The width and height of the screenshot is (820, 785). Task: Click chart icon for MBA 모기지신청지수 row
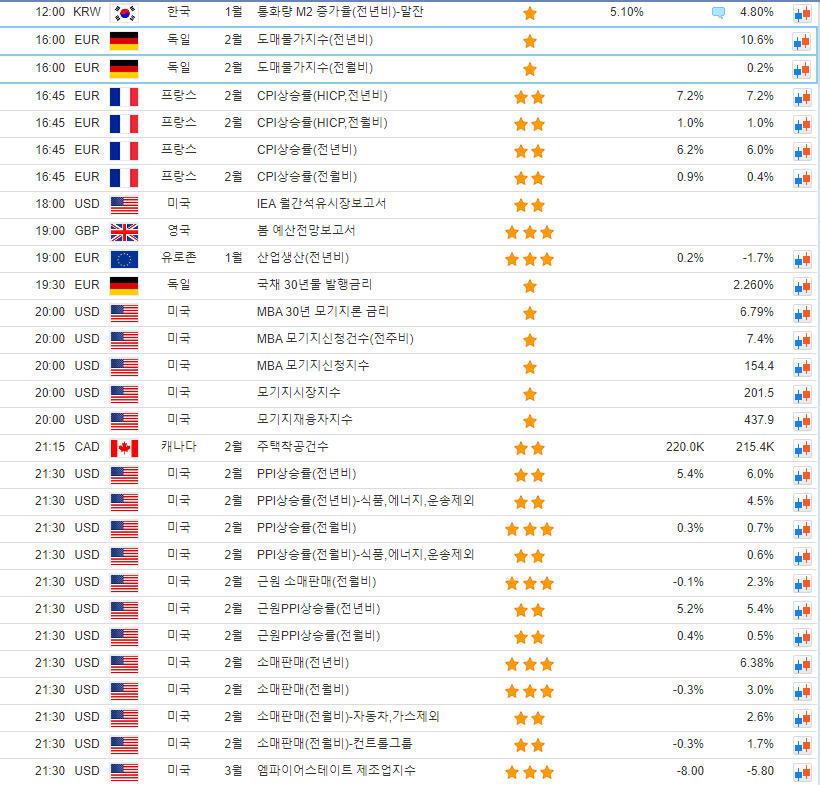point(802,366)
